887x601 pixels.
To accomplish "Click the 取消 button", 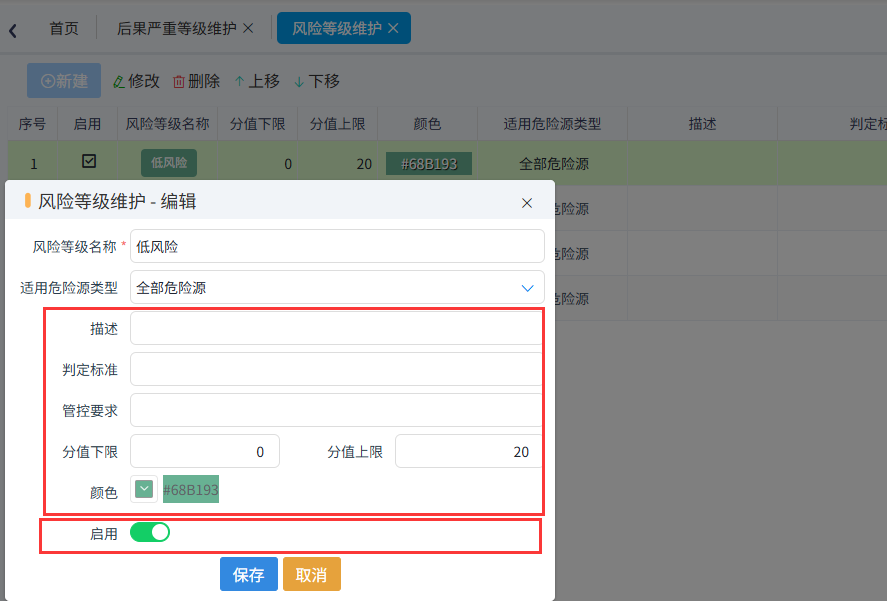I will (312, 574).
